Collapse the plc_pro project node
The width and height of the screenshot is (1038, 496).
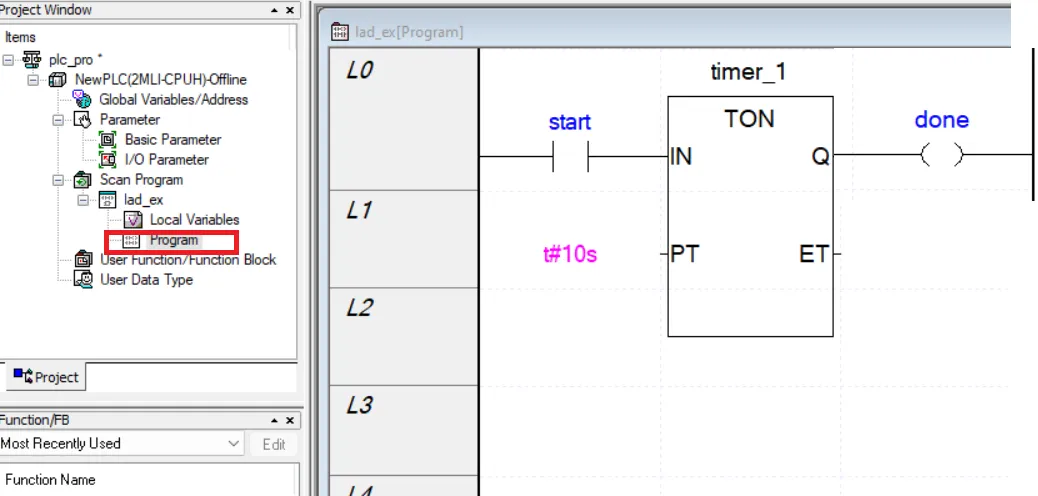7,60
